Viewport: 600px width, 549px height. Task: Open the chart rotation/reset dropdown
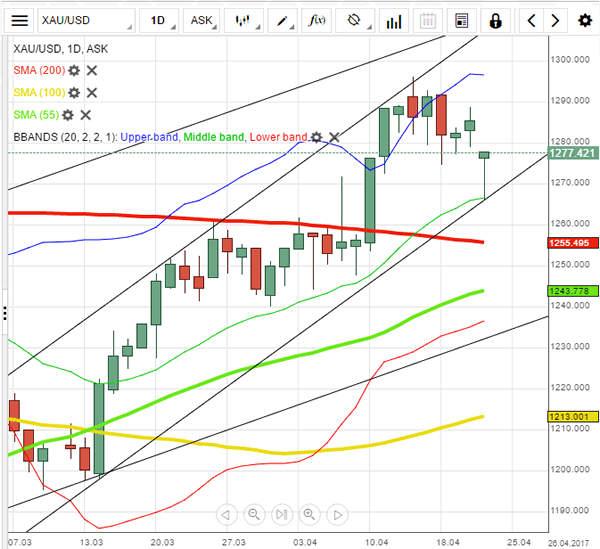[x=355, y=20]
